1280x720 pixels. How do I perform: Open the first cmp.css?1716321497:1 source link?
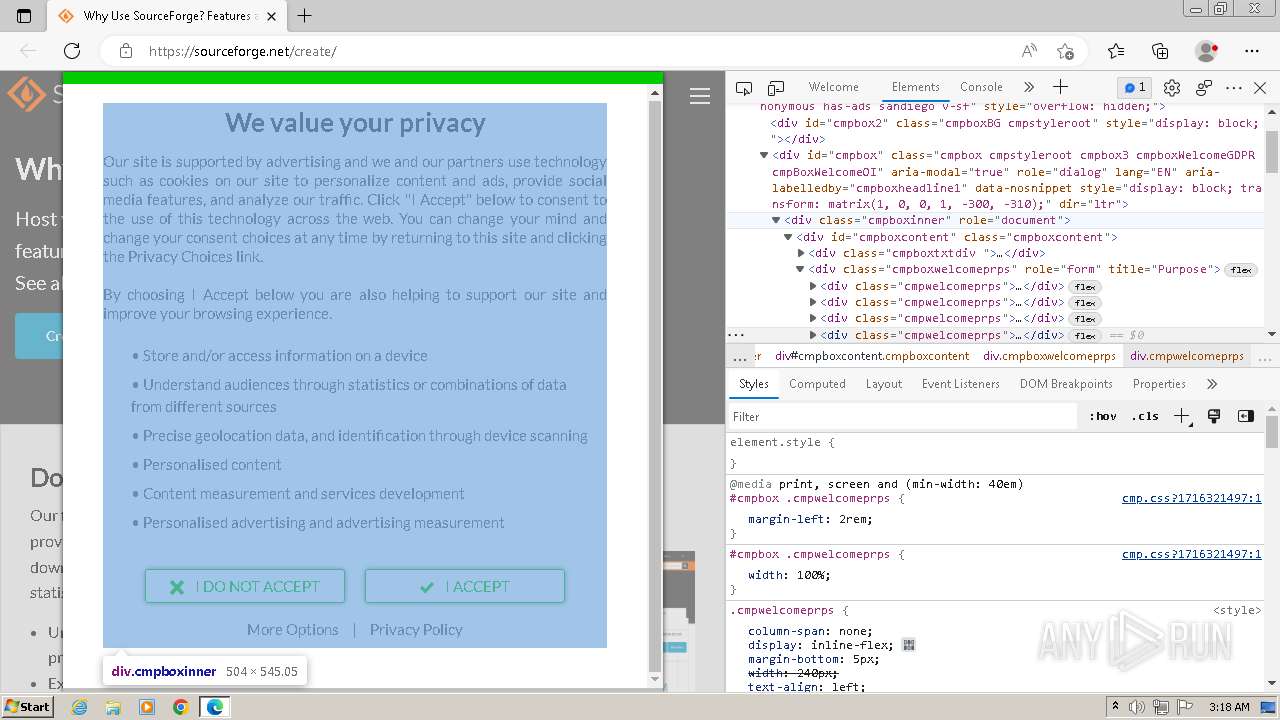click(x=1191, y=498)
